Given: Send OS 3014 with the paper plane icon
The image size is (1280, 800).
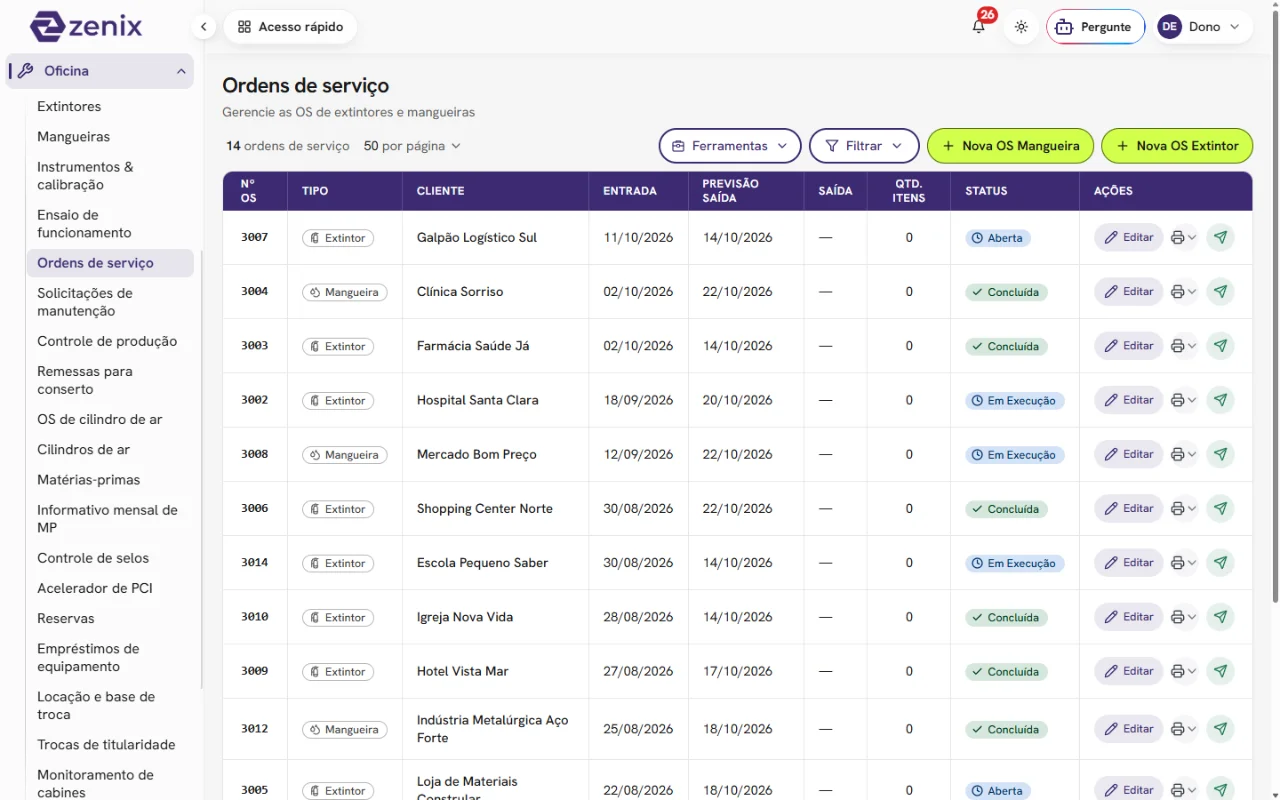Looking at the screenshot, I should click(x=1220, y=563).
